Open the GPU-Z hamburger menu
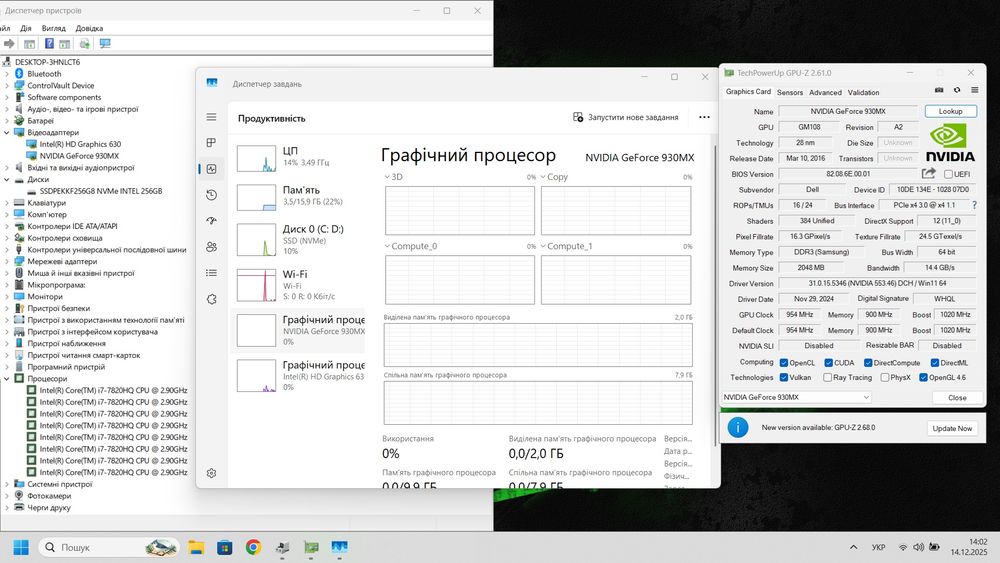The height and width of the screenshot is (563, 1000). coord(974,91)
